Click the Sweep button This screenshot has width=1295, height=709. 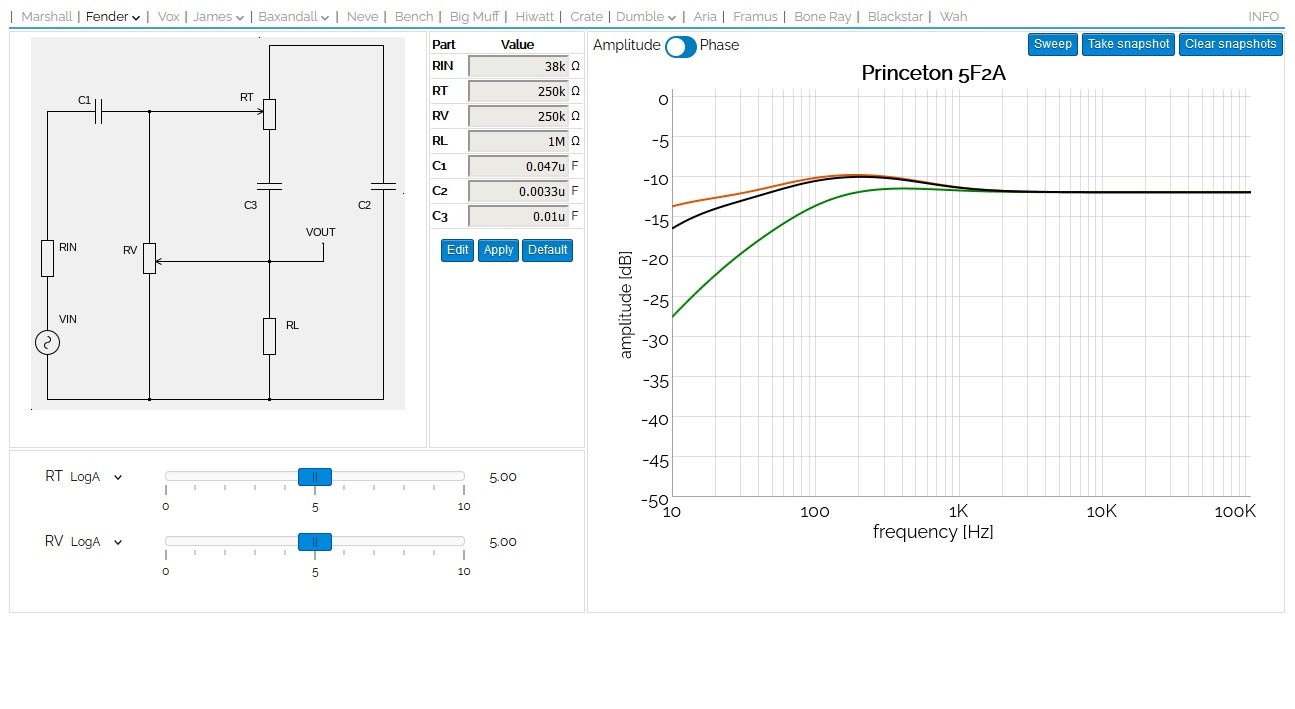click(1053, 44)
